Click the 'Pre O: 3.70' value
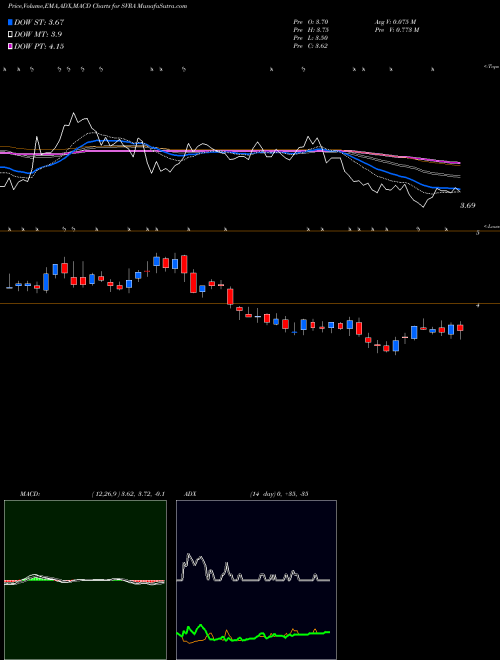This screenshot has width=500, height=660. (311, 22)
